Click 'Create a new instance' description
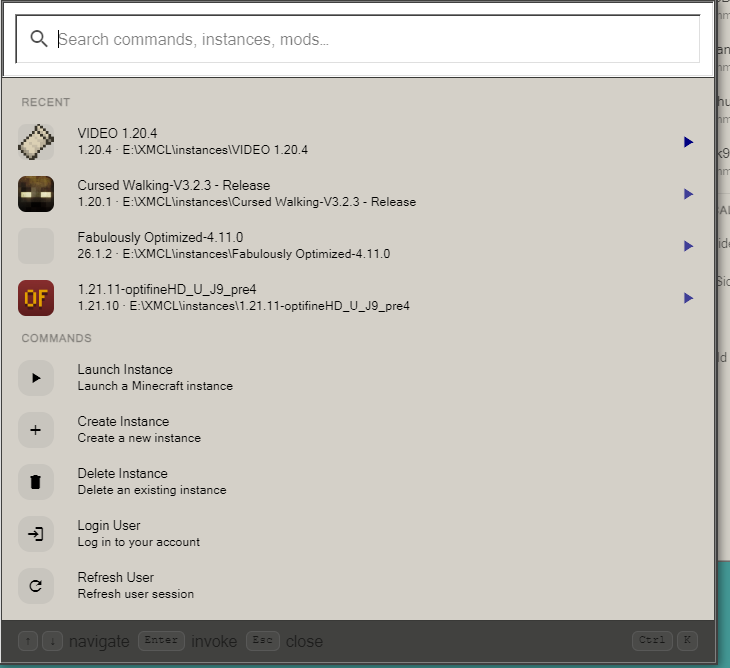Image resolution: width=730 pixels, height=668 pixels. pyautogui.click(x=139, y=438)
